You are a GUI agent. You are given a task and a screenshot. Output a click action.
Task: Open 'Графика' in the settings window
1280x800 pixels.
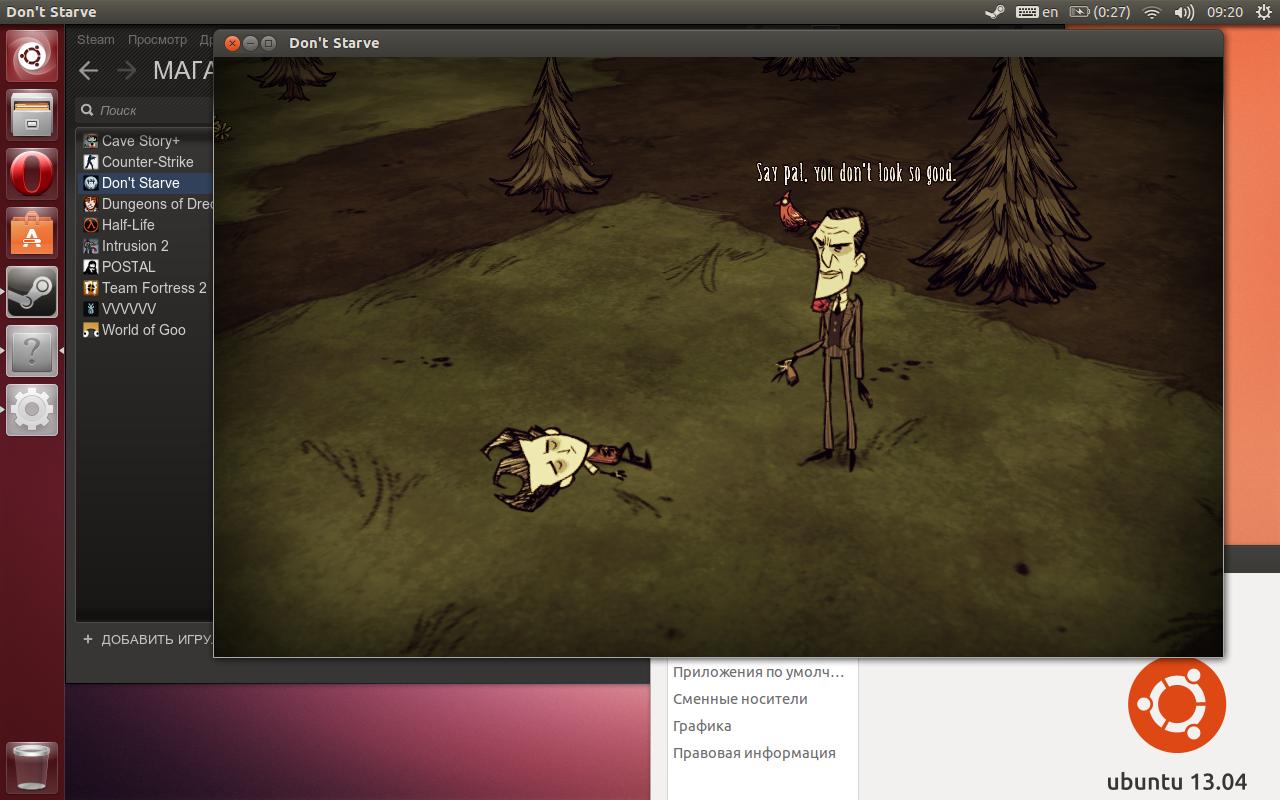[x=702, y=726]
